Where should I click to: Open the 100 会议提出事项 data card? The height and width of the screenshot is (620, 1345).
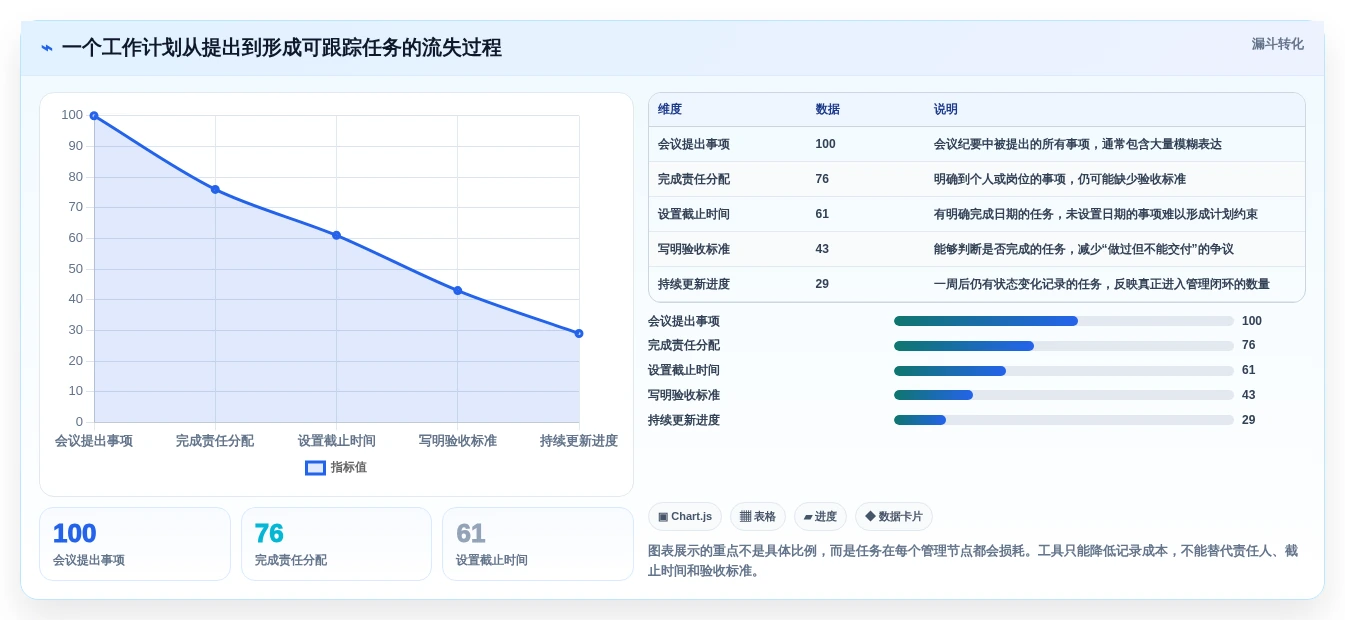pos(135,544)
